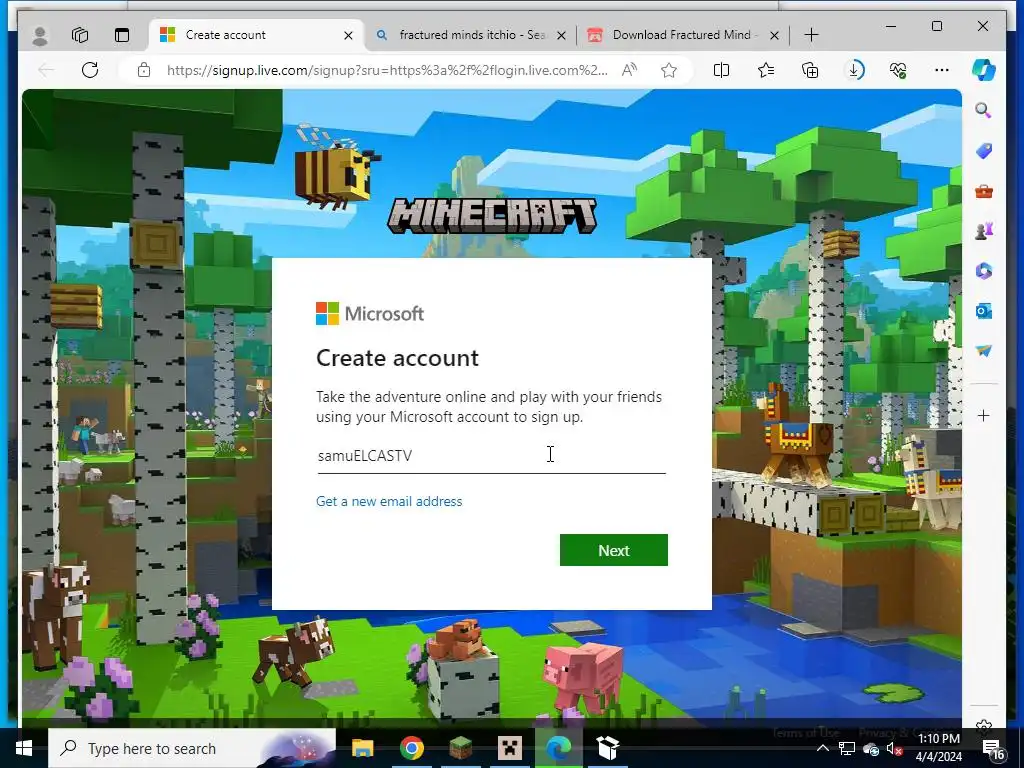Customize sidebar with plus icon
The height and width of the screenshot is (768, 1024).
[984, 416]
